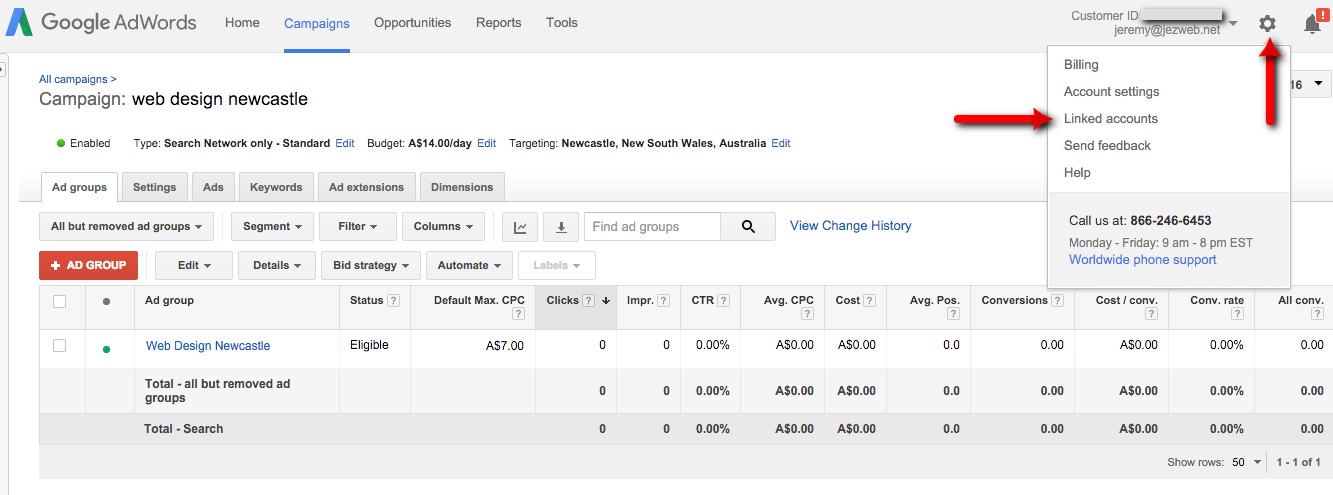
Task: Click the Google AdWords logo
Action: coord(101,22)
